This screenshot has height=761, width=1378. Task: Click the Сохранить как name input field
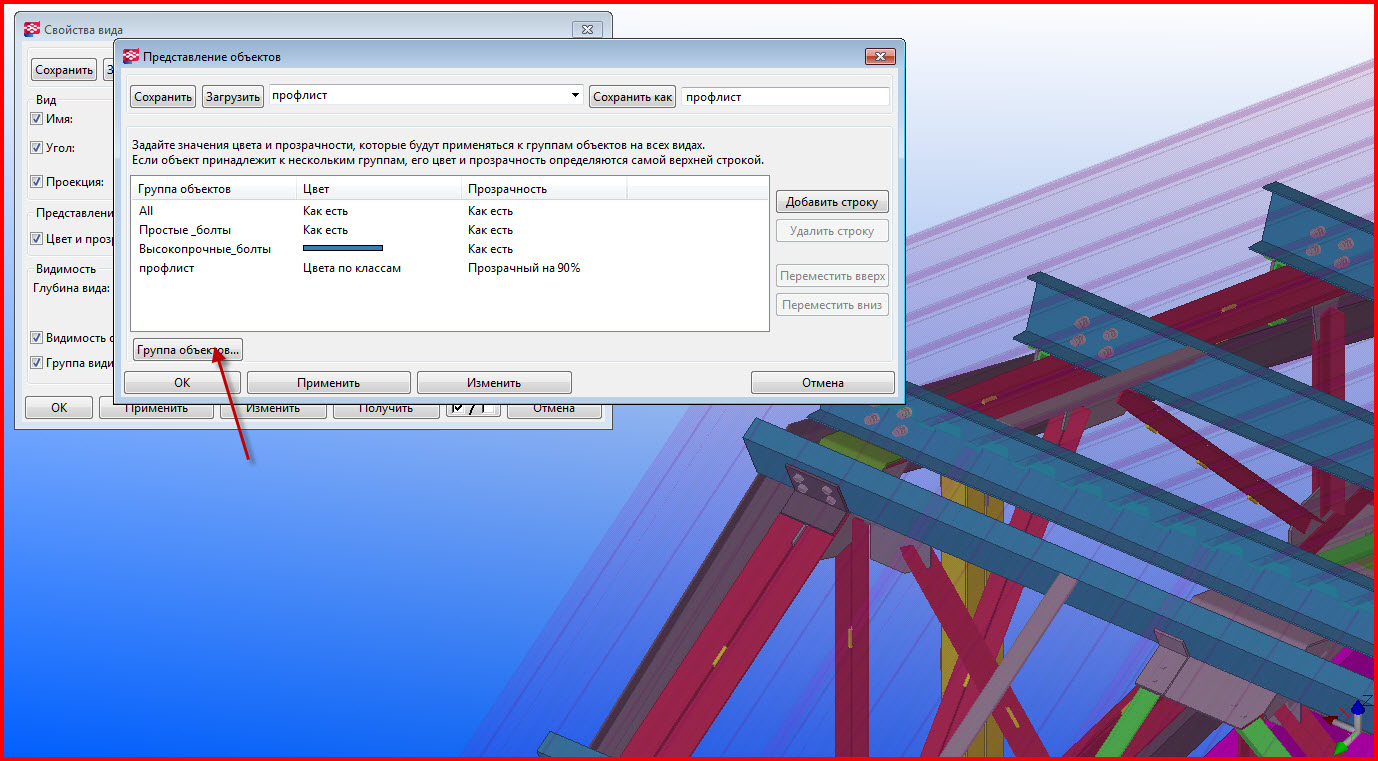coord(784,97)
